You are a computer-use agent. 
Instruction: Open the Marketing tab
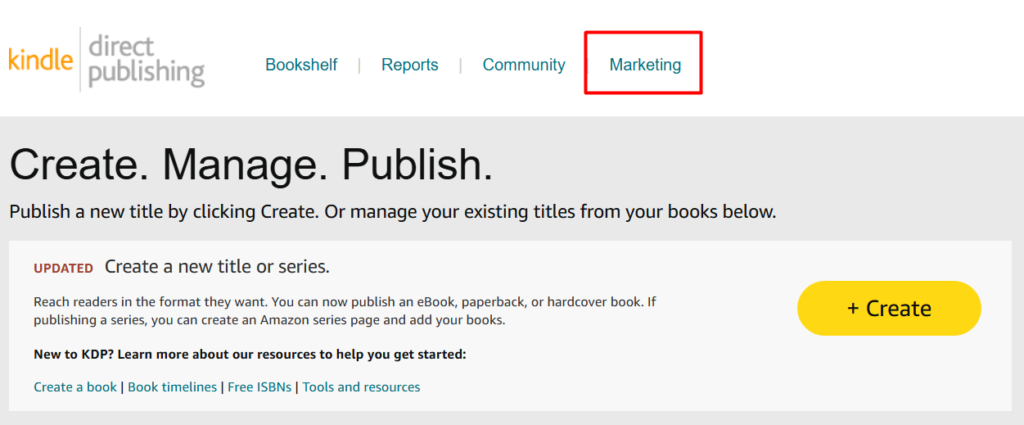coord(645,65)
